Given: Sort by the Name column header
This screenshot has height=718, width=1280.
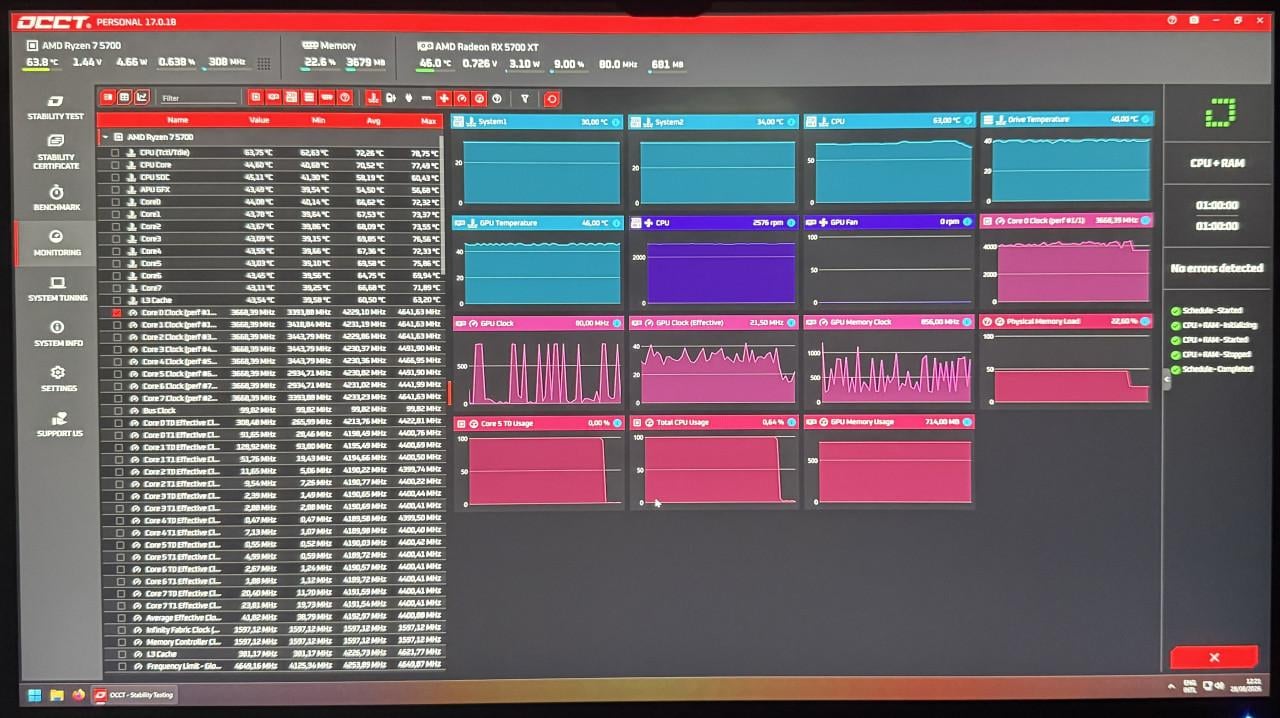Looking at the screenshot, I should [177, 120].
